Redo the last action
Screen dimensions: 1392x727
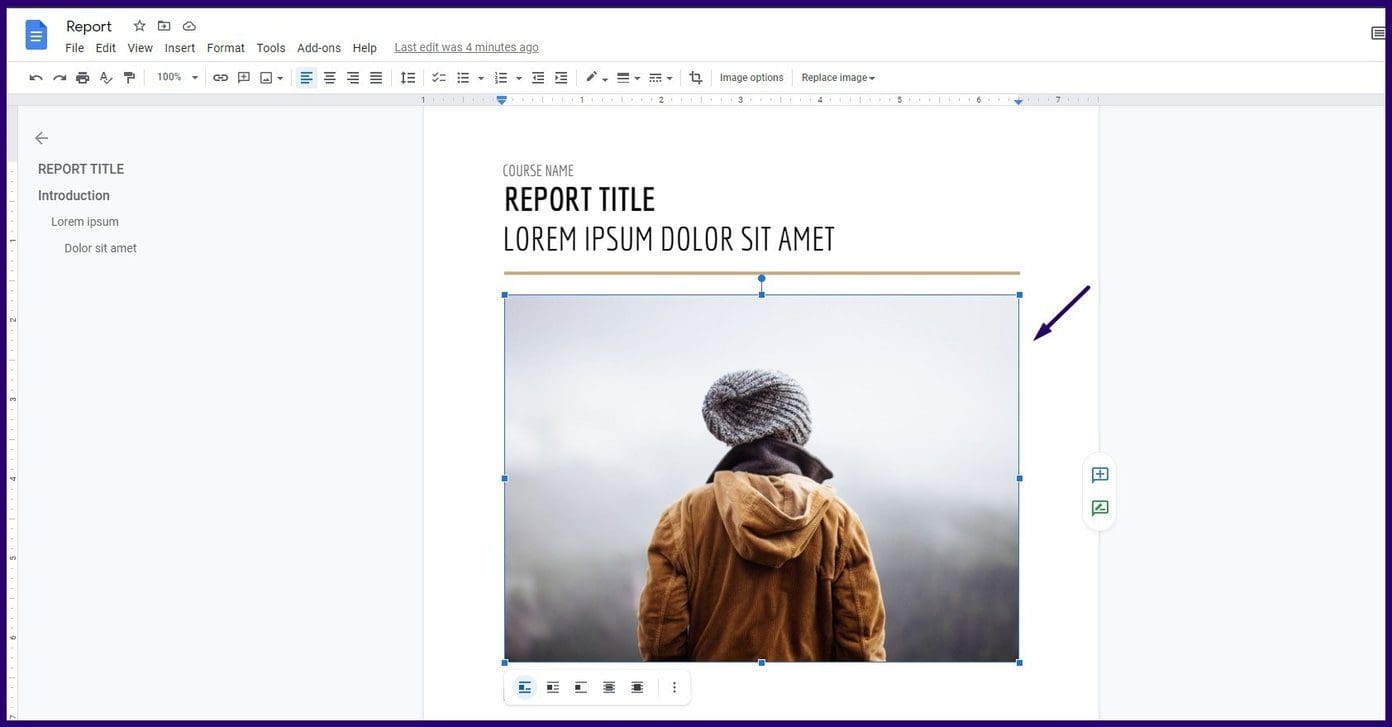point(59,78)
